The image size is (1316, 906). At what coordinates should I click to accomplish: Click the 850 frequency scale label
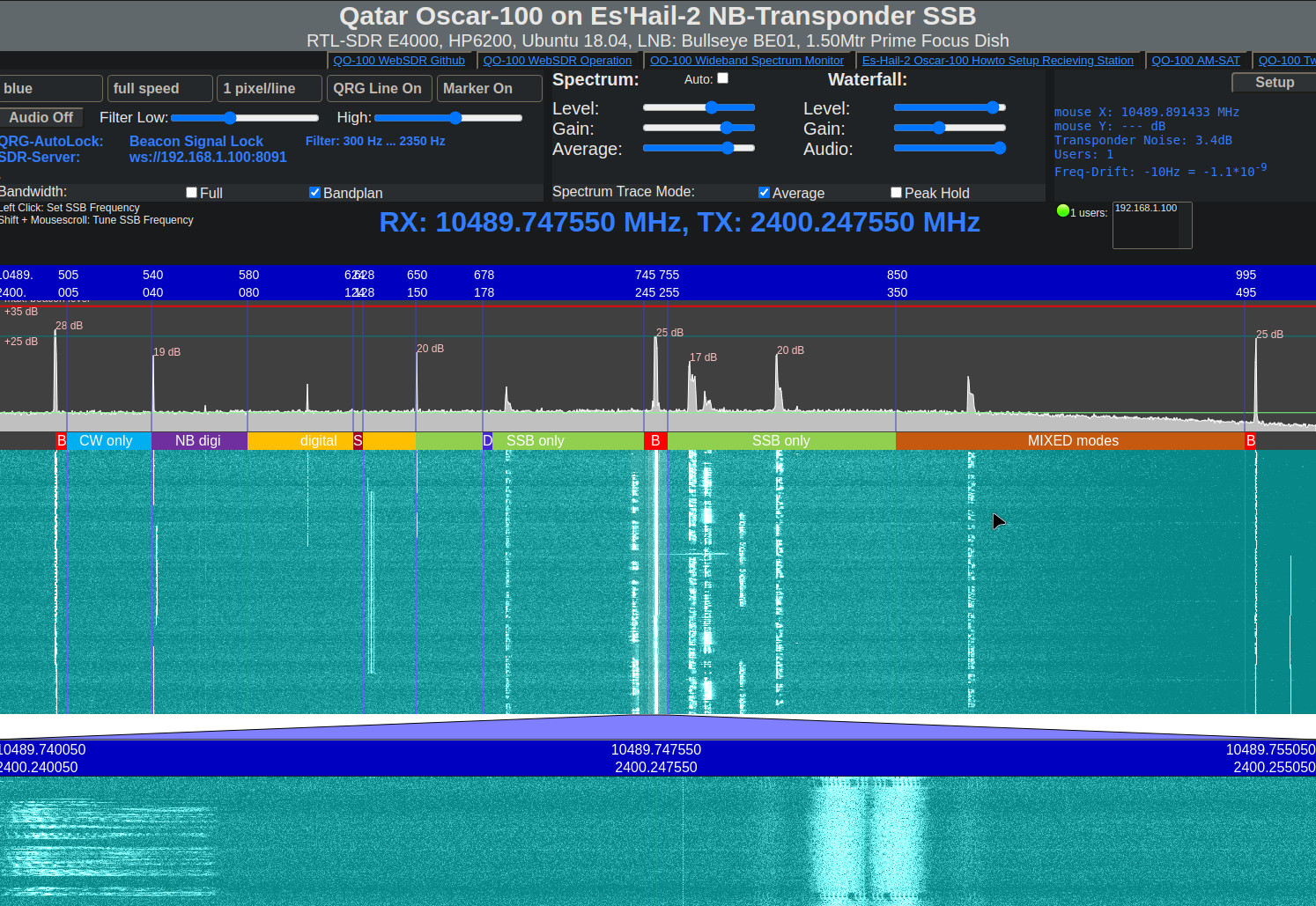point(897,275)
